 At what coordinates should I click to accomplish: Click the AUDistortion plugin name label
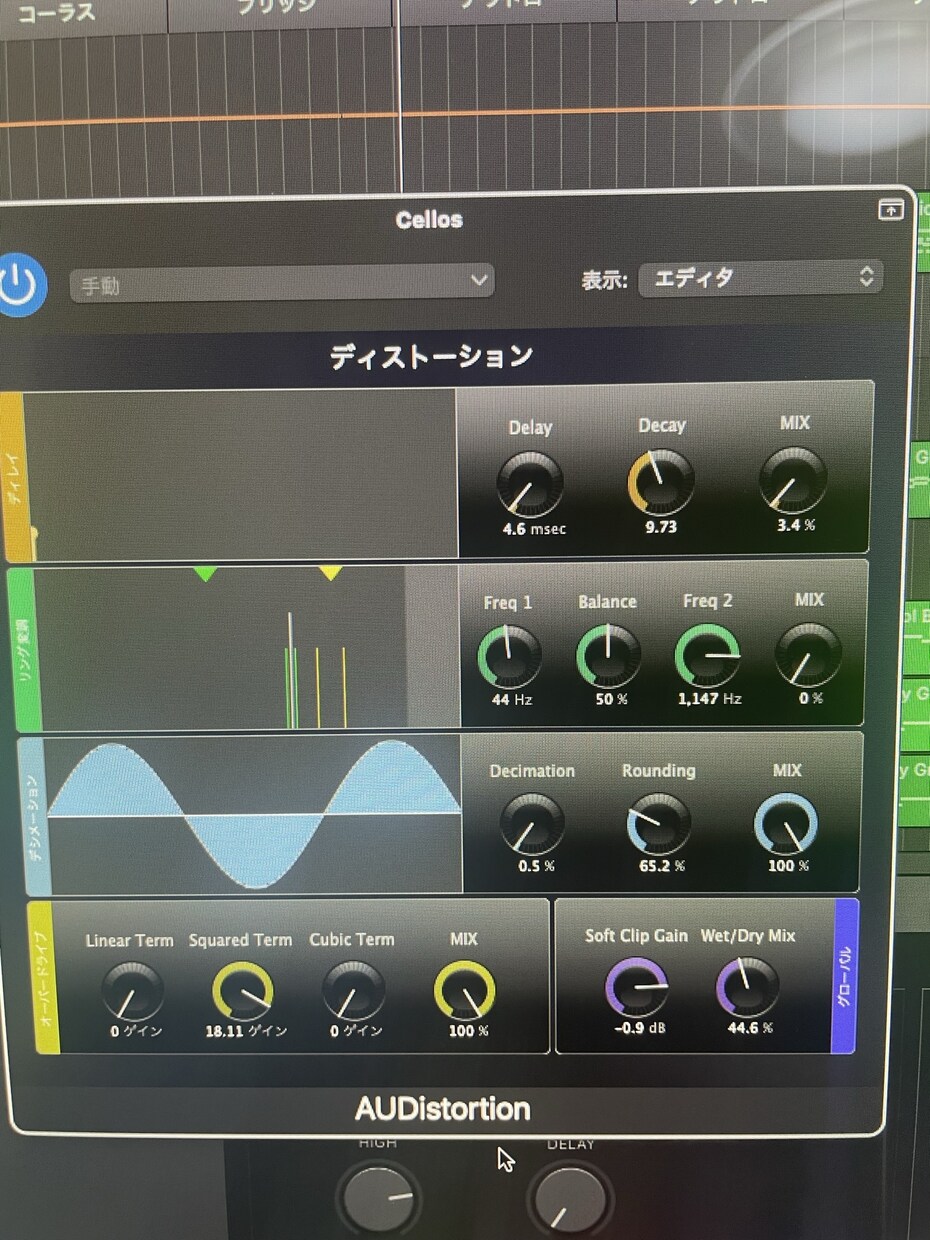click(x=443, y=1109)
